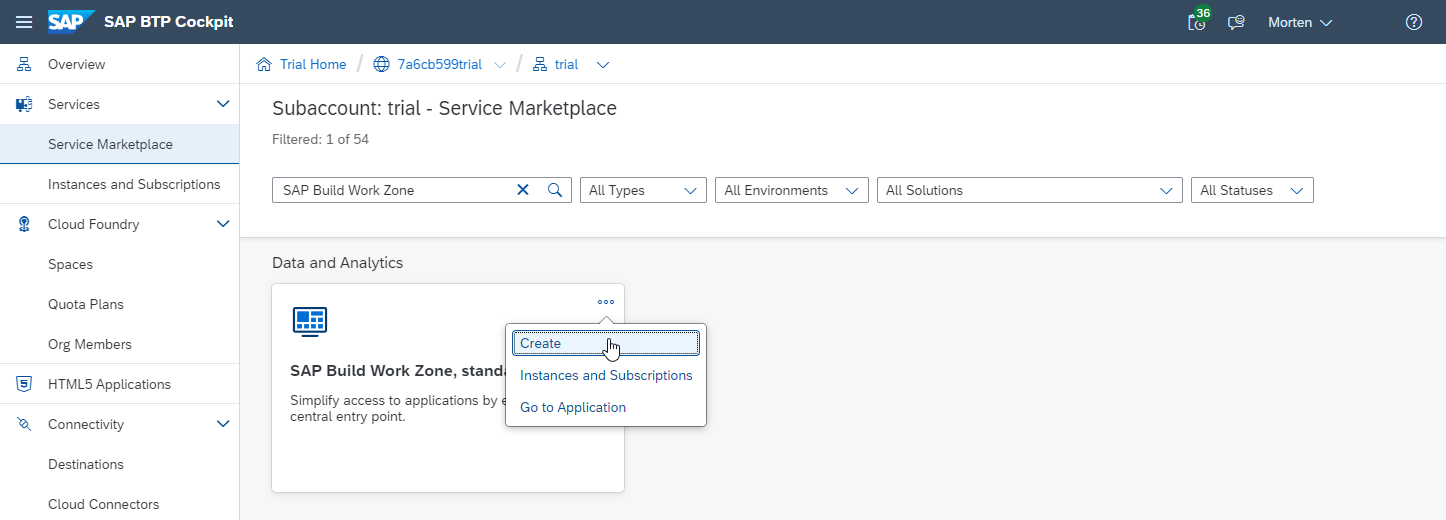This screenshot has height=520, width=1446.
Task: Expand the trial breadcrumb dropdown arrow
Action: pos(603,65)
